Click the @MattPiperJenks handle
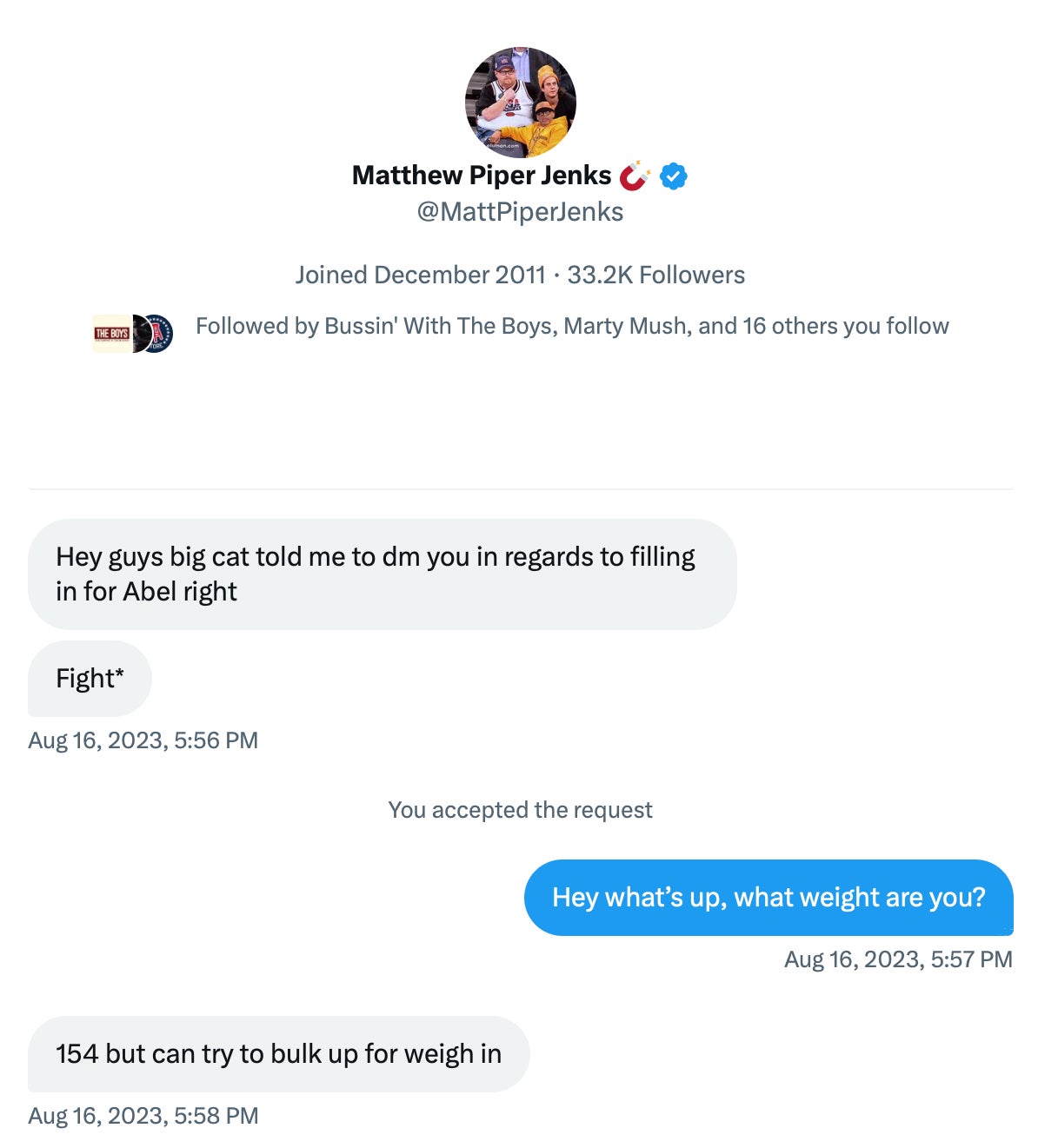The height and width of the screenshot is (1148, 1038). pyautogui.click(x=520, y=212)
